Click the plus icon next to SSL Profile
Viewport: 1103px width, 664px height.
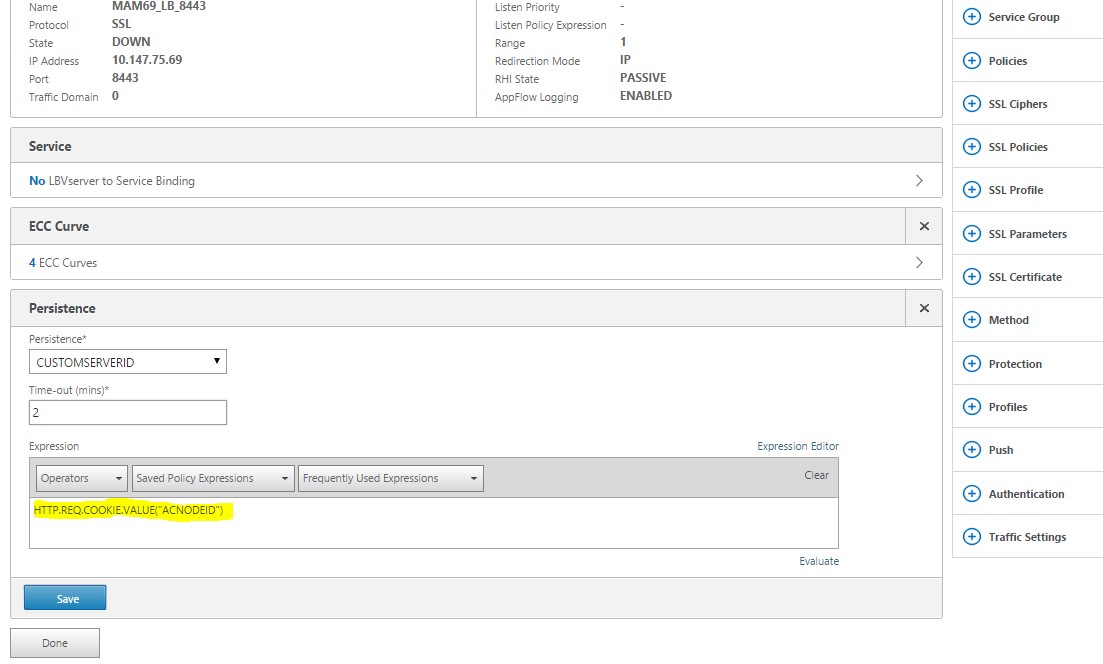pos(971,190)
